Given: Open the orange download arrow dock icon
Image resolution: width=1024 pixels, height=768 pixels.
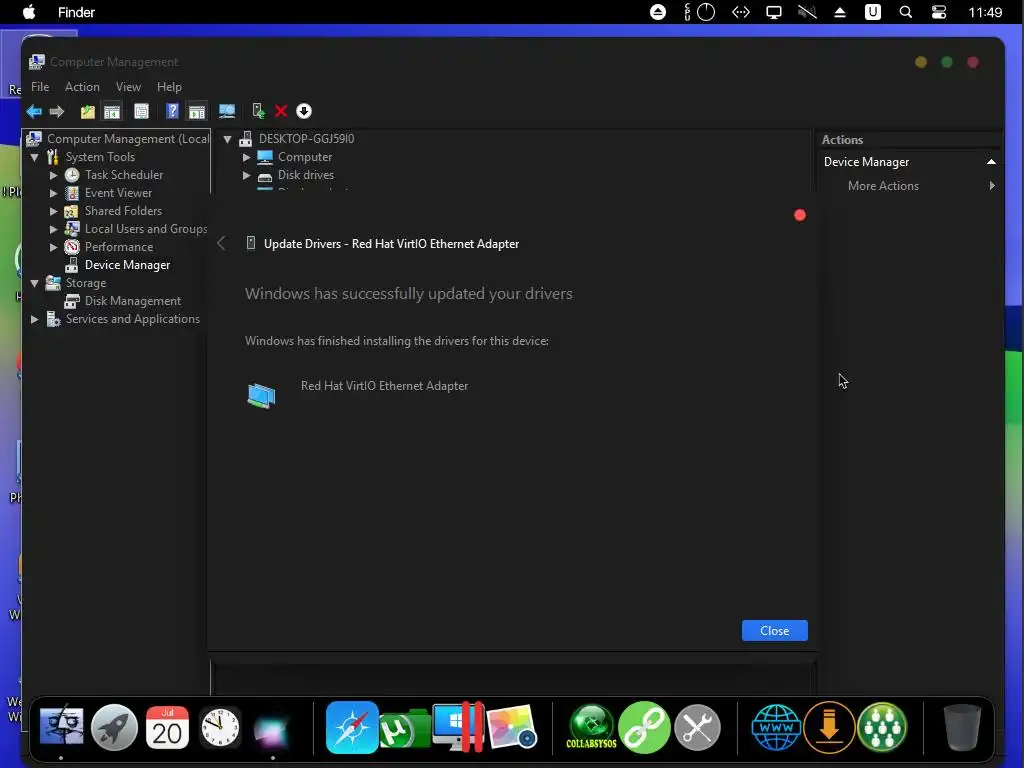Looking at the screenshot, I should pos(829,727).
